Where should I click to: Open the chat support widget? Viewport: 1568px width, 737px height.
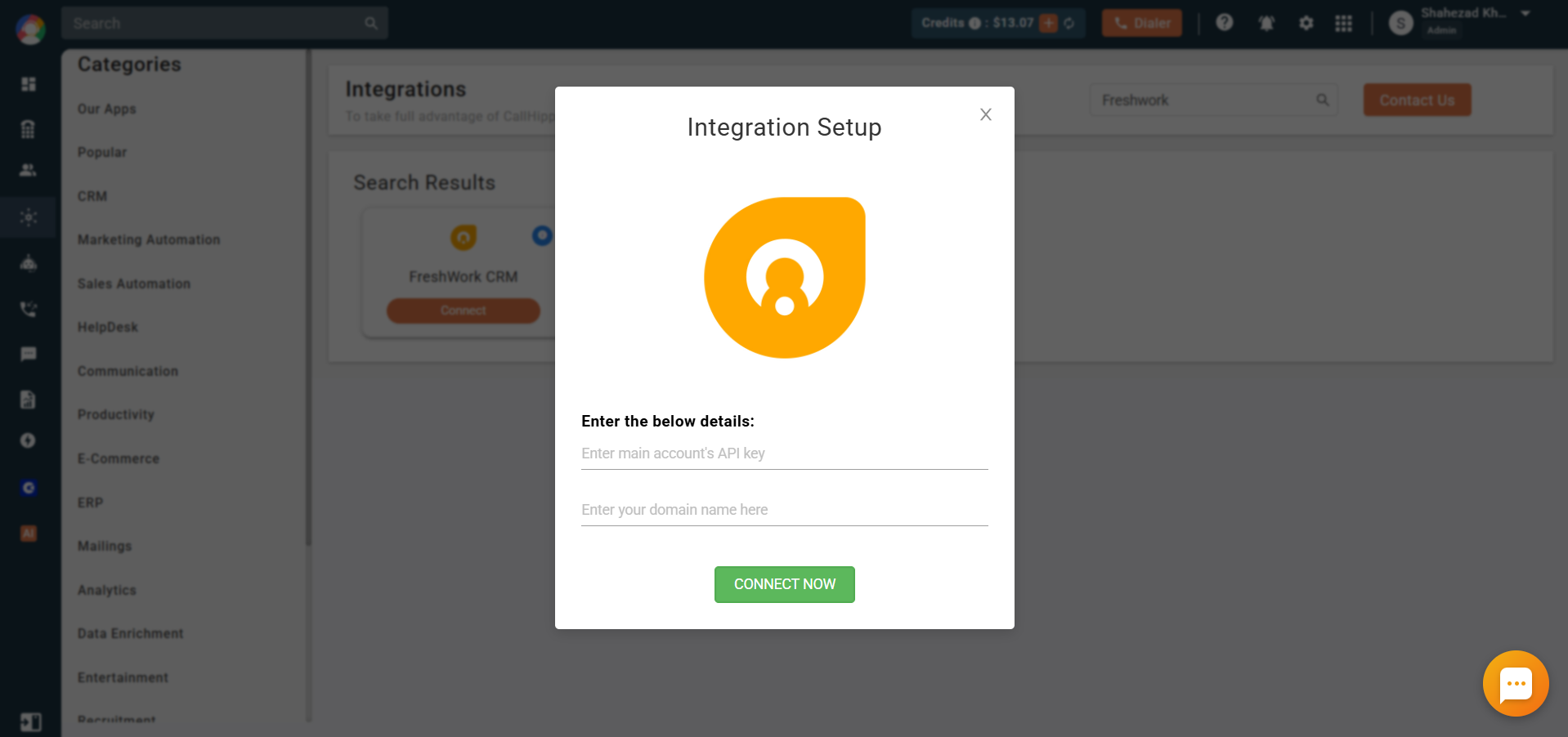(1516, 684)
